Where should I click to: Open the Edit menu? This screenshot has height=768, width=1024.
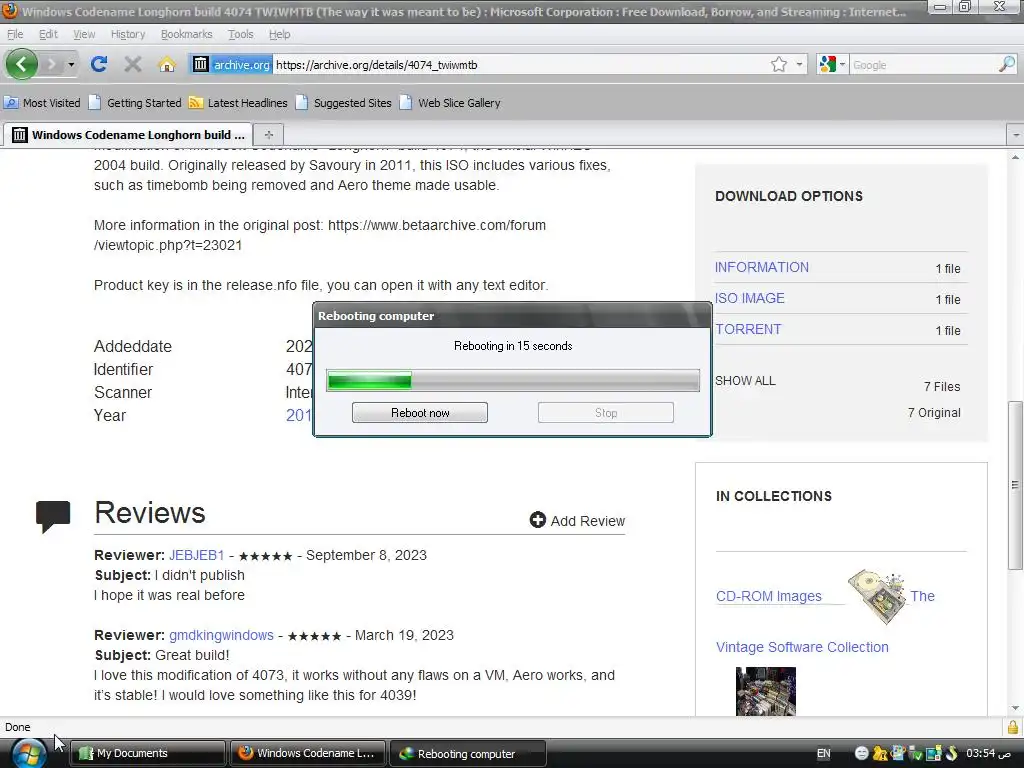pyautogui.click(x=48, y=34)
